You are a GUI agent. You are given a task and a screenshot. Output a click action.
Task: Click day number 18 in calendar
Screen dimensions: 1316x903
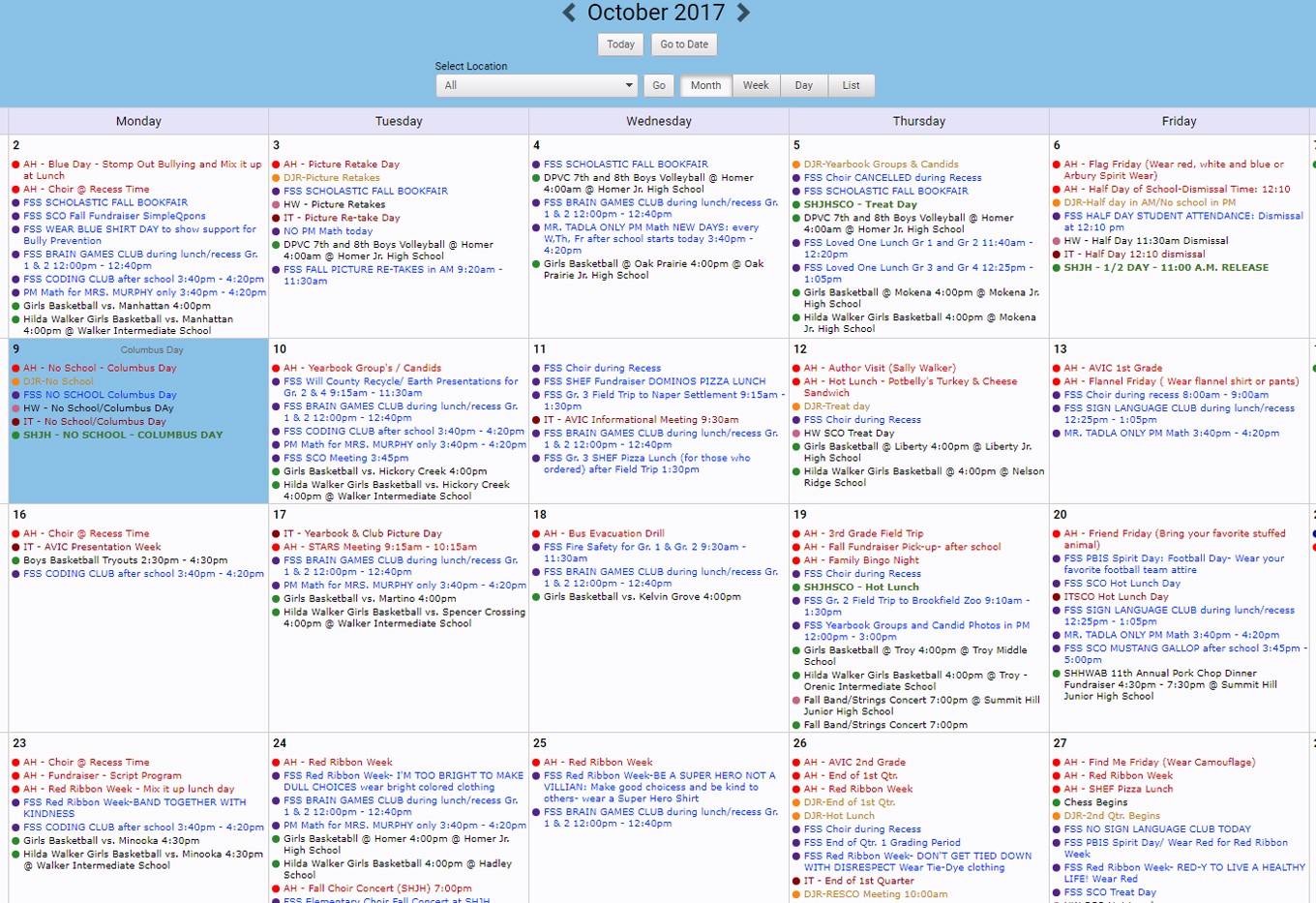540,515
